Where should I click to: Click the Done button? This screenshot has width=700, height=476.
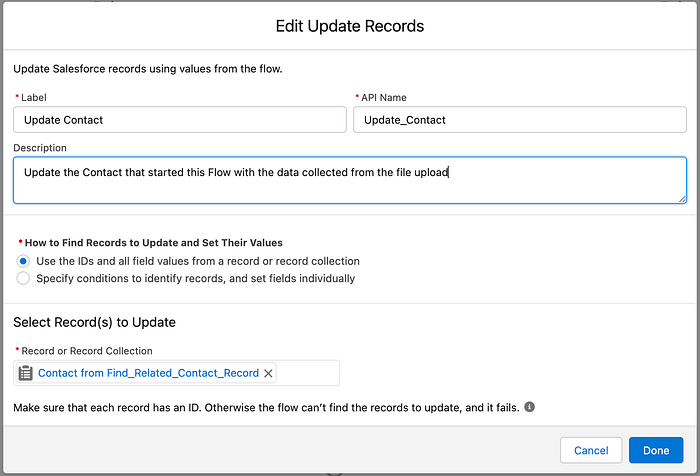click(x=656, y=450)
